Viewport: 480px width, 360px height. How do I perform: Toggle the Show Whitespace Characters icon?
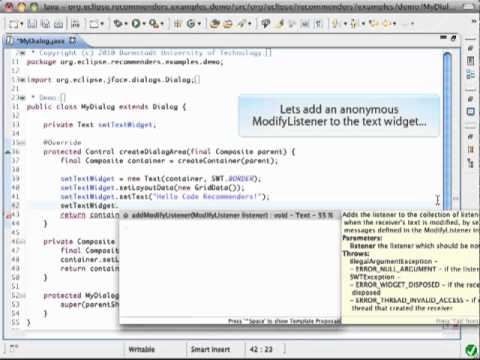point(319,24)
